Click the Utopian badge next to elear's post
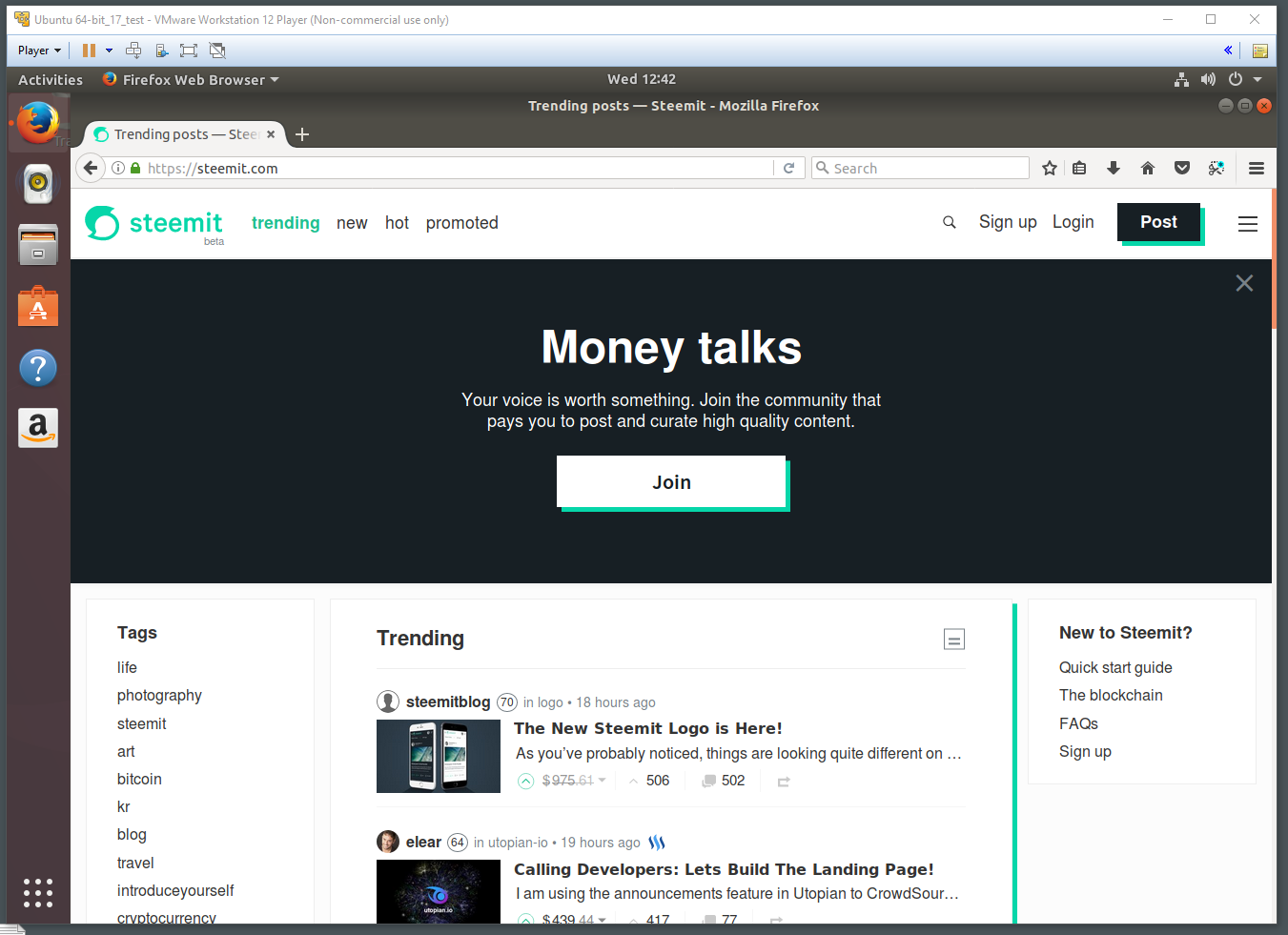This screenshot has width=1288, height=935. pyautogui.click(x=657, y=843)
